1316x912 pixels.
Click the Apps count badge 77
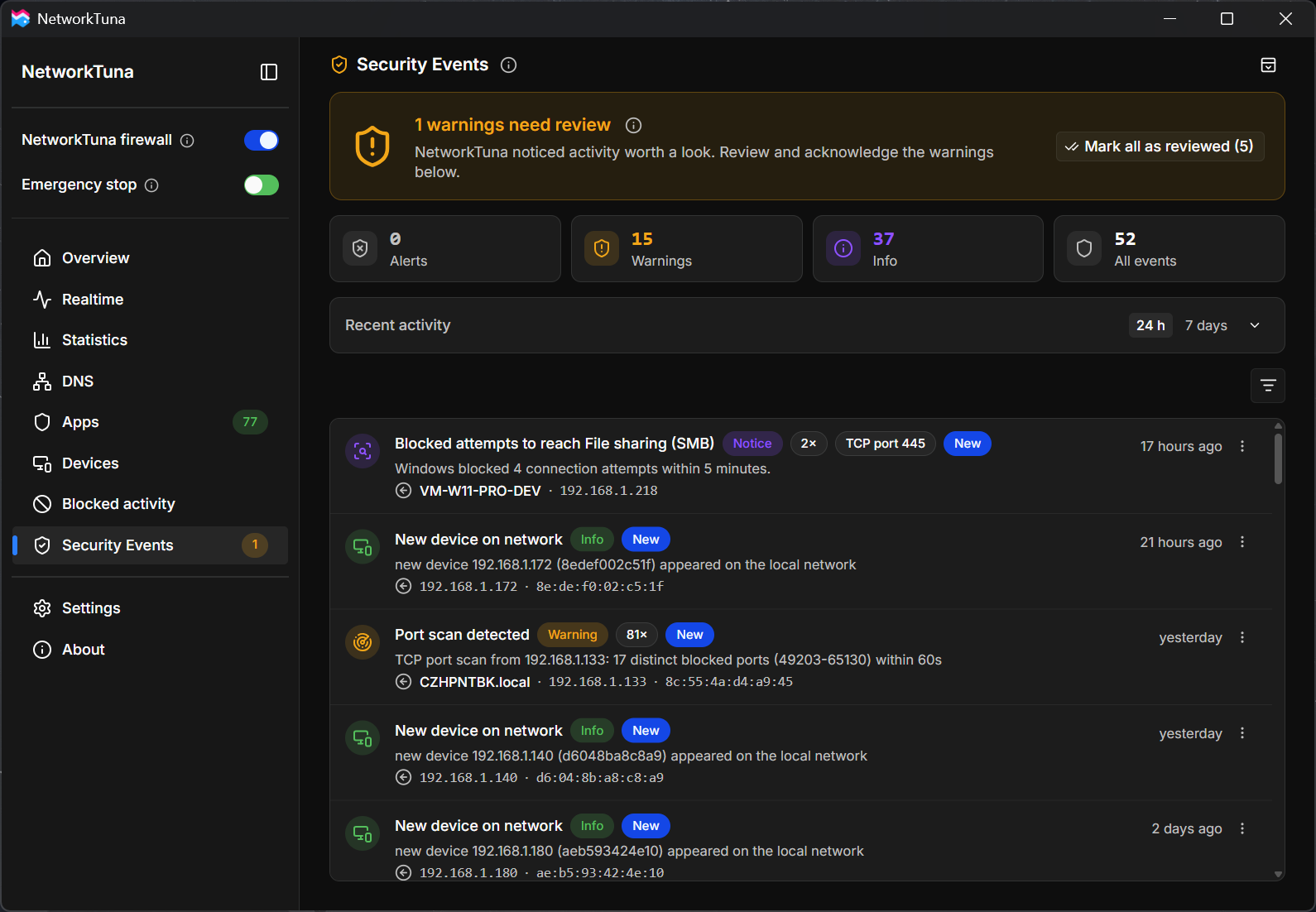pos(250,422)
